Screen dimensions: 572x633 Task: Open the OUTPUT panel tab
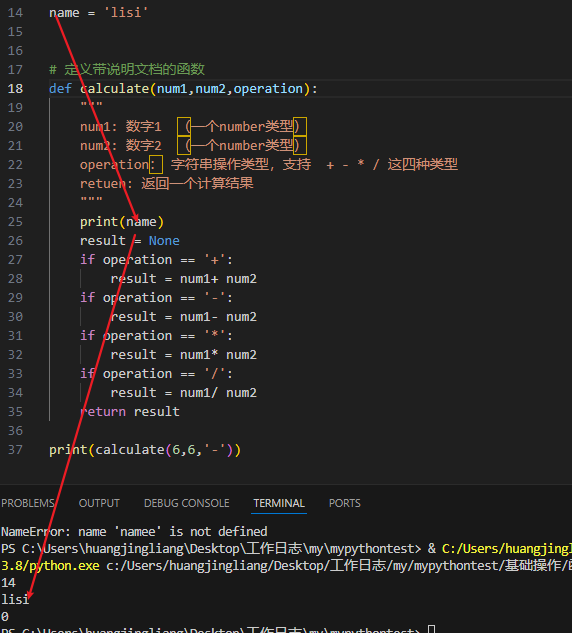(99, 503)
